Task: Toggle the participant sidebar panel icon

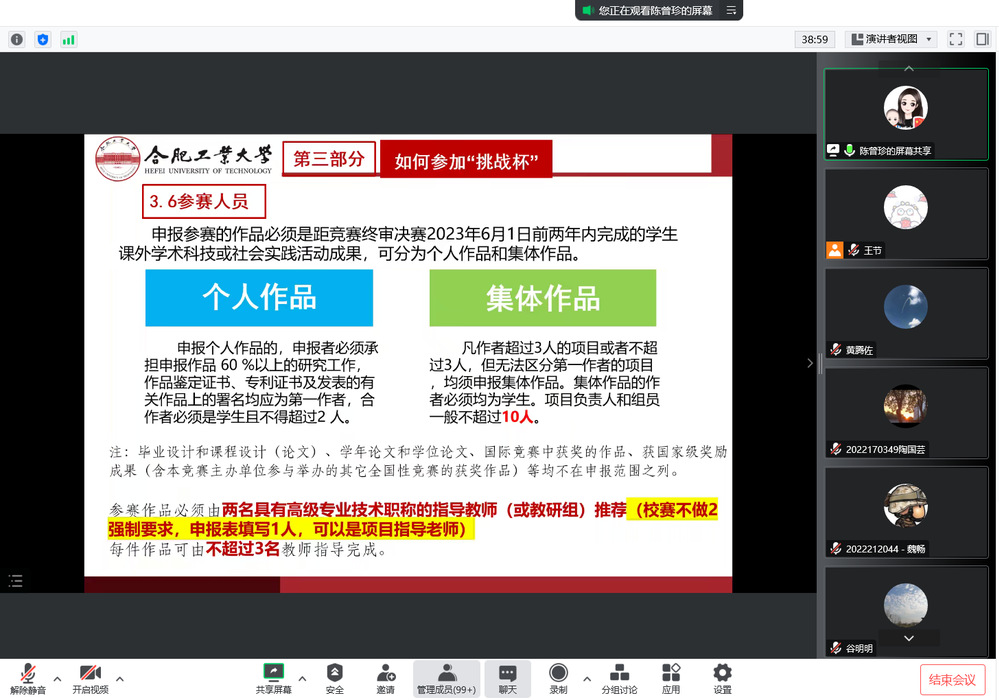Action: pos(982,39)
